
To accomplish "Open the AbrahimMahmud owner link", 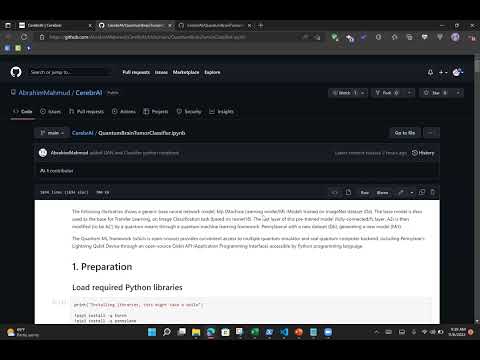I will (x=44, y=93).
